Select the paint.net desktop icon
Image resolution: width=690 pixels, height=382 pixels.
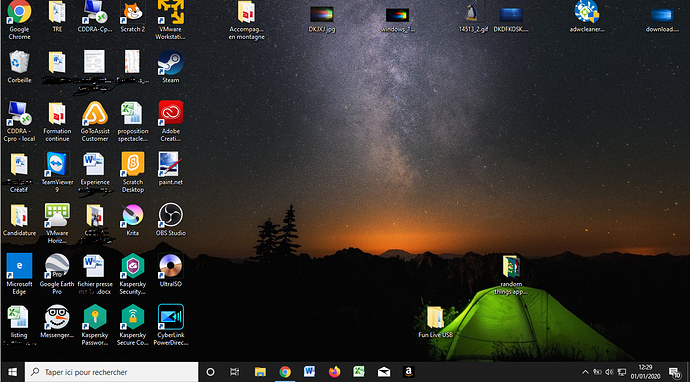click(x=170, y=169)
